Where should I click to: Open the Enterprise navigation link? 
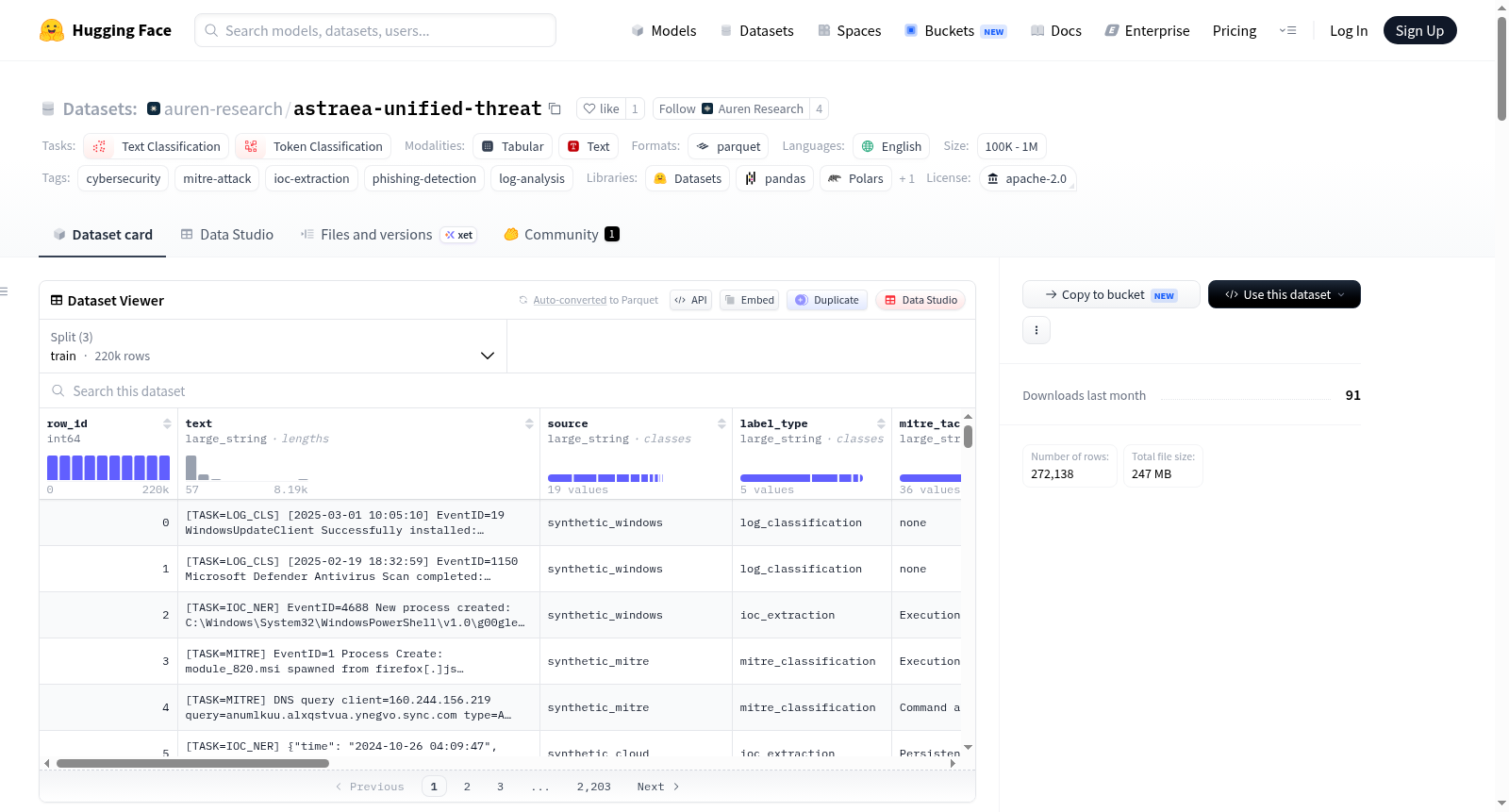click(x=1147, y=31)
